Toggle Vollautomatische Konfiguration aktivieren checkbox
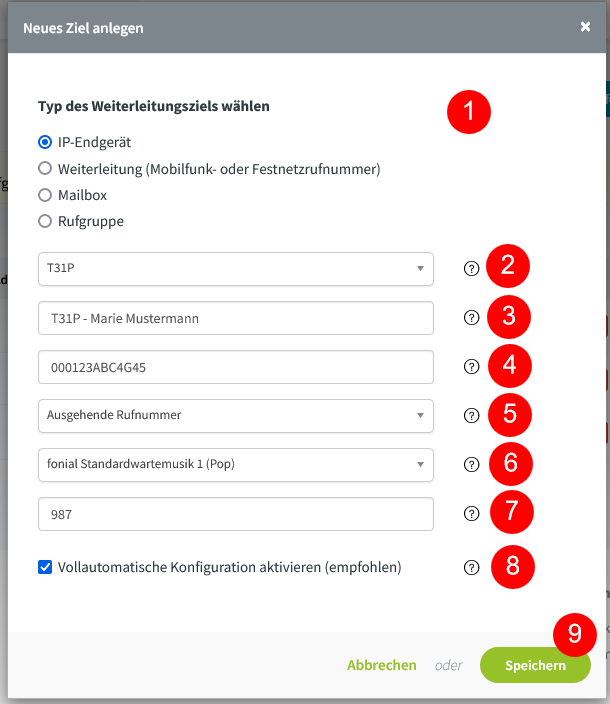Image resolution: width=610 pixels, height=704 pixels. pos(45,567)
